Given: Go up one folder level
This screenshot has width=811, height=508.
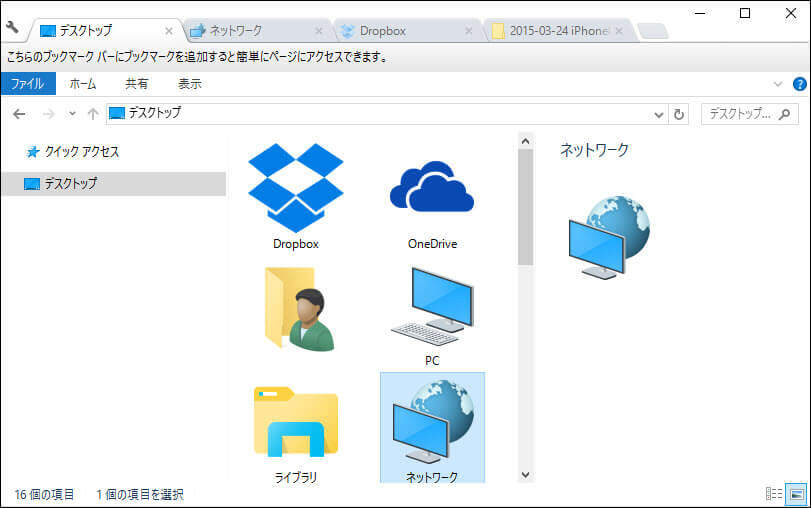Looking at the screenshot, I should click(93, 114).
